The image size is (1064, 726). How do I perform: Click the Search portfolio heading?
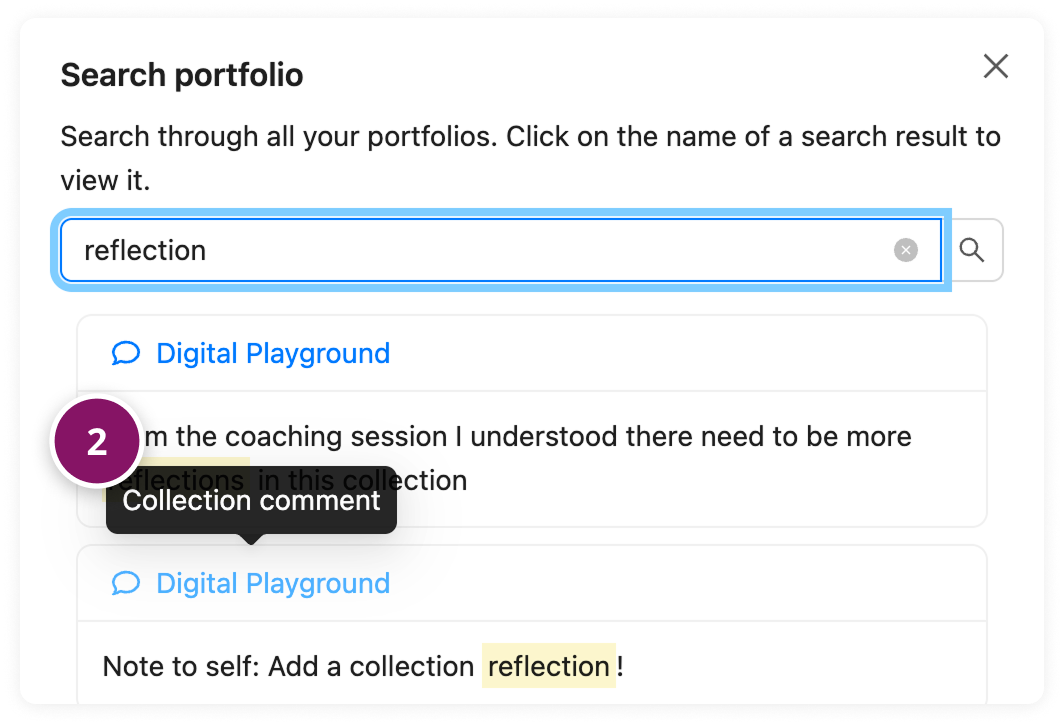pyautogui.click(x=182, y=75)
